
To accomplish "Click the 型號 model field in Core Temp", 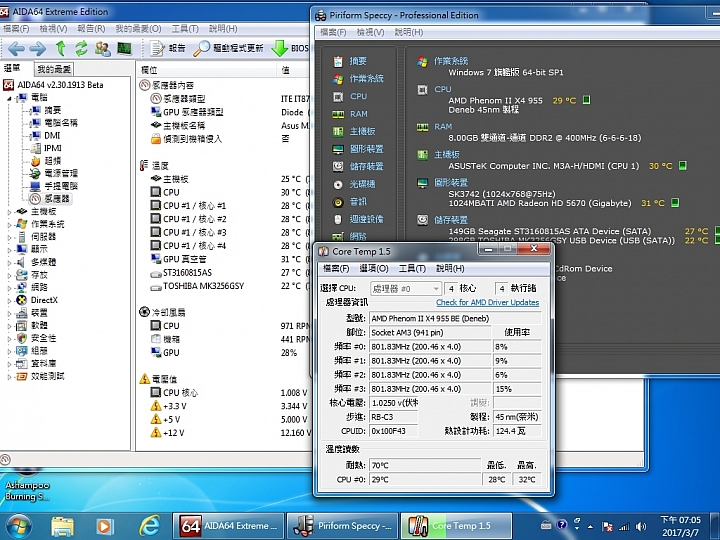I will 455,319.
